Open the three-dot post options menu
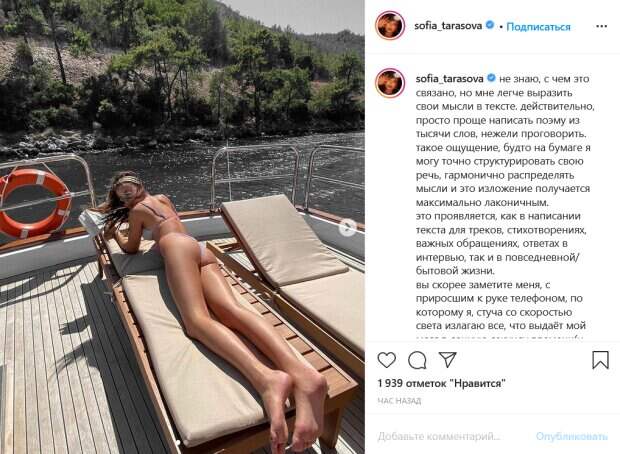Viewport: 620px width, 454px height. click(x=601, y=26)
